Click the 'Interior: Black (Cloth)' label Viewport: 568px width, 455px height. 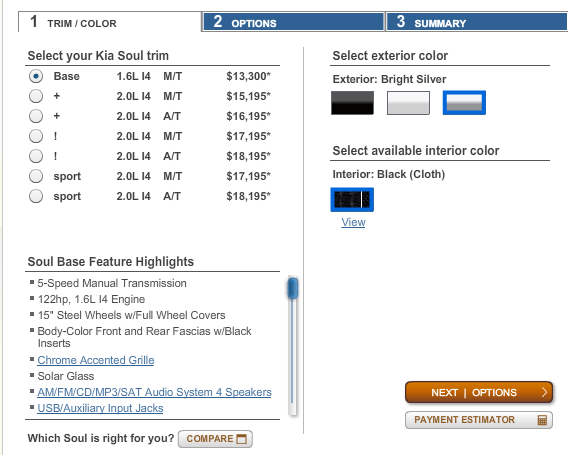(389, 174)
